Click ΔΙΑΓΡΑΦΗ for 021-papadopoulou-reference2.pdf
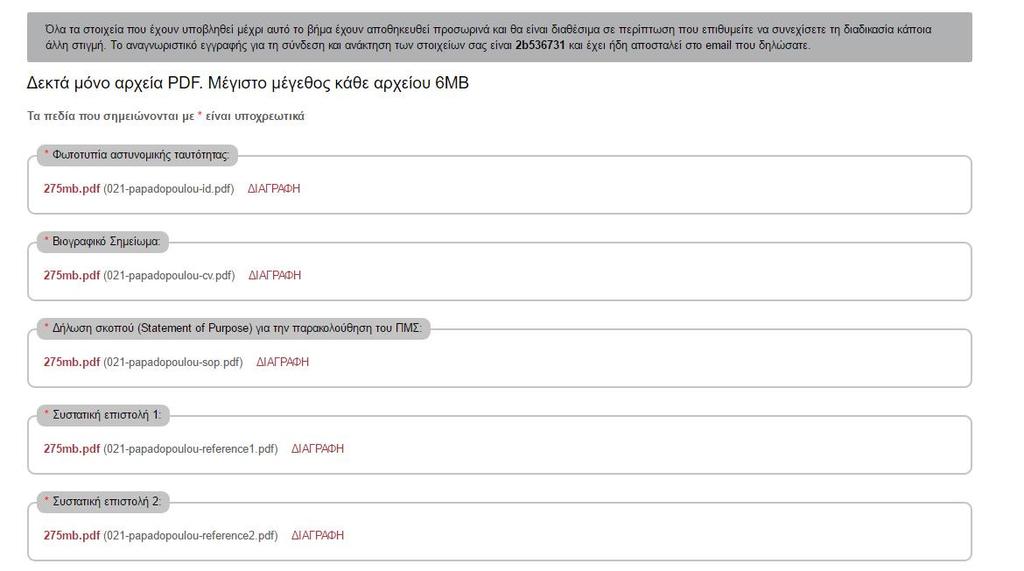 (317, 535)
